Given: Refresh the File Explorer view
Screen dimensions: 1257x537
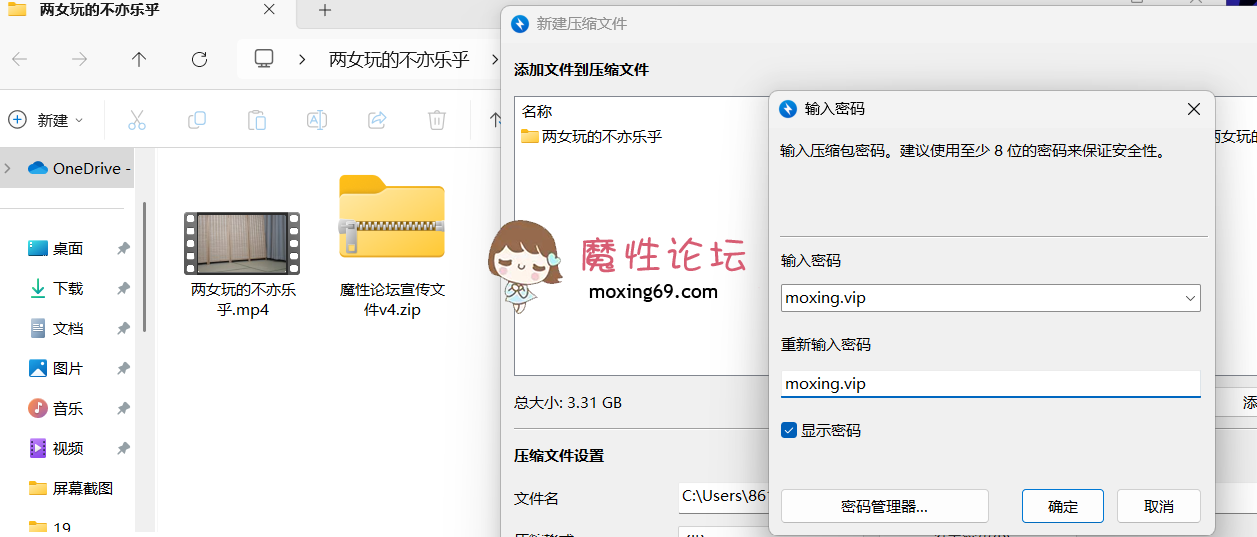Looking at the screenshot, I should (199, 59).
